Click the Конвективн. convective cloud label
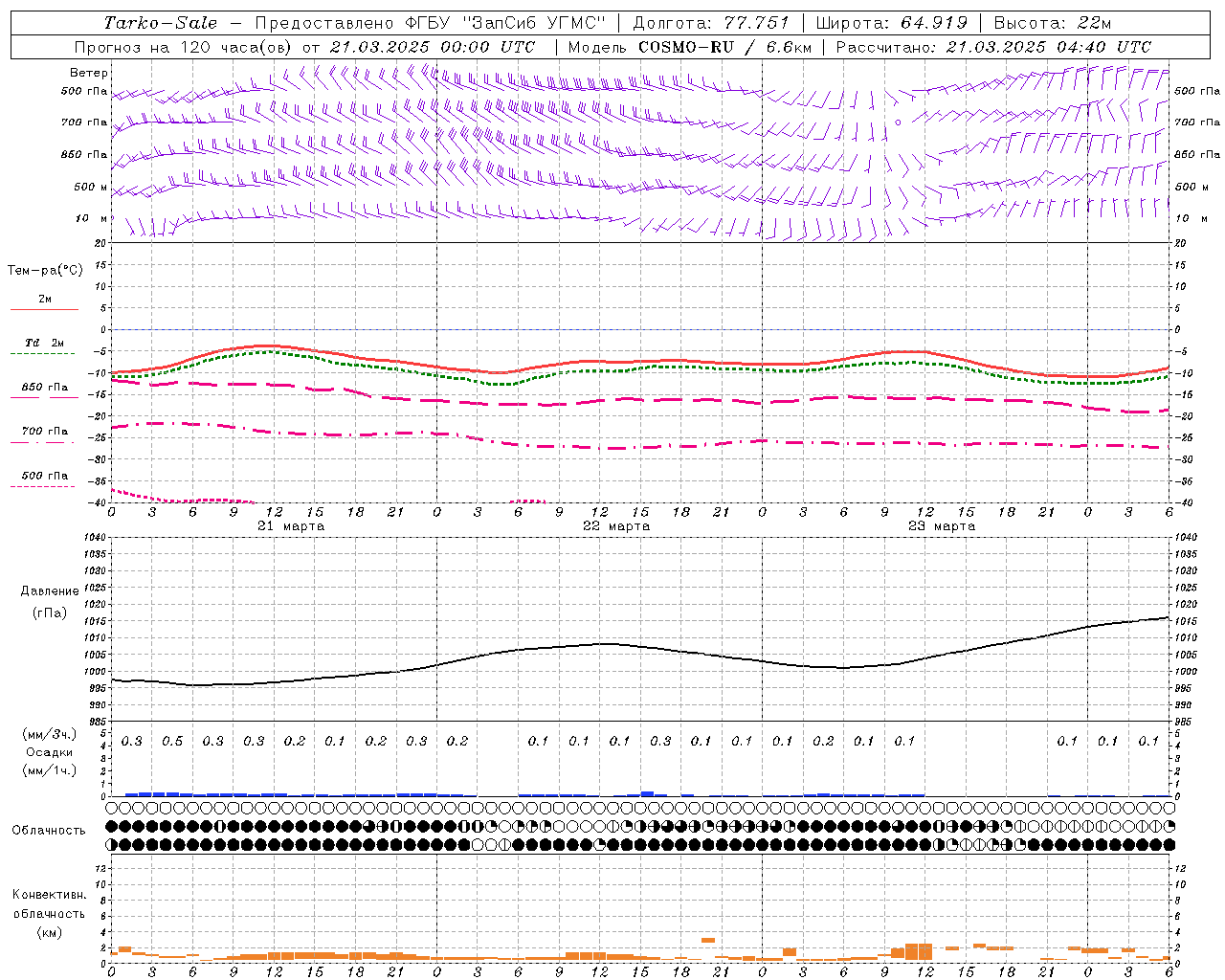 click(x=49, y=895)
